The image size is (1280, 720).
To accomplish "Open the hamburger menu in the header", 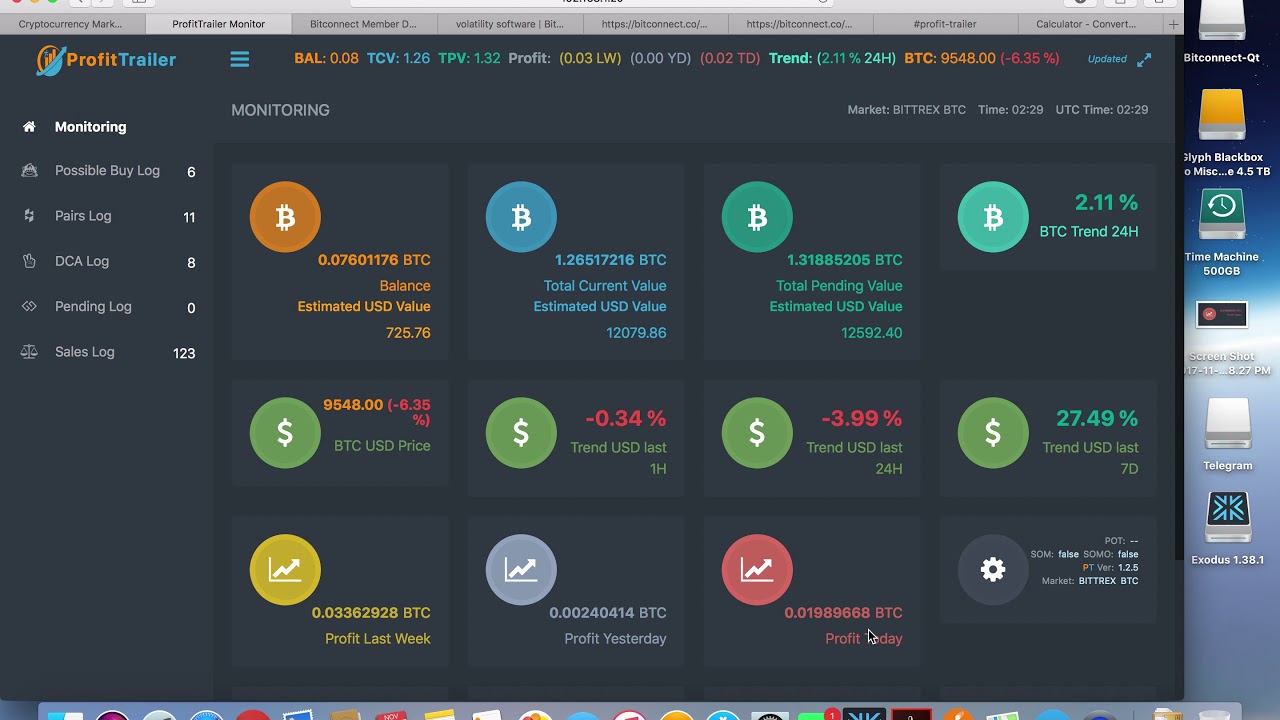I will click(239, 59).
